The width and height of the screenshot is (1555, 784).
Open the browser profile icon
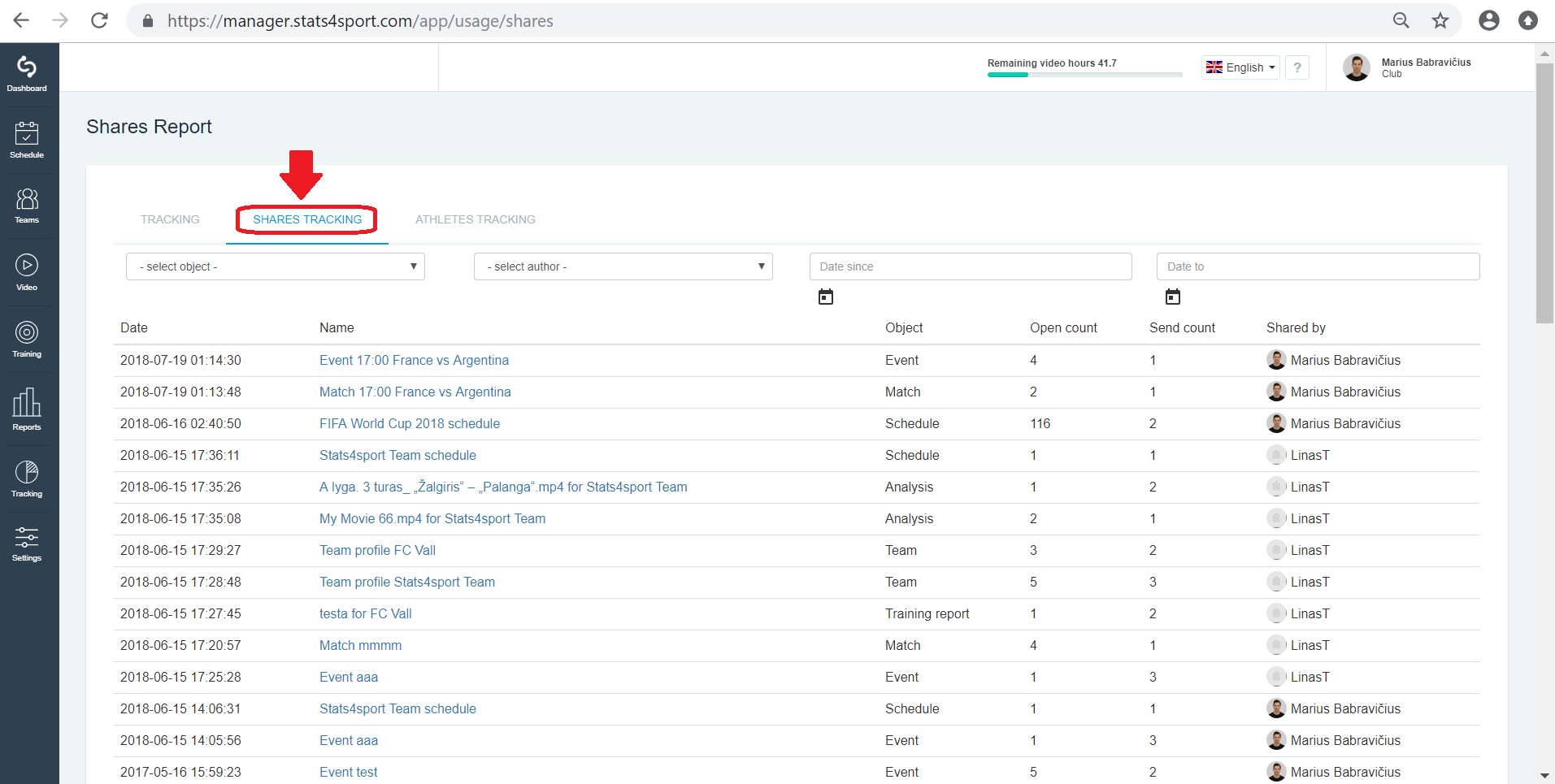coord(1489,20)
